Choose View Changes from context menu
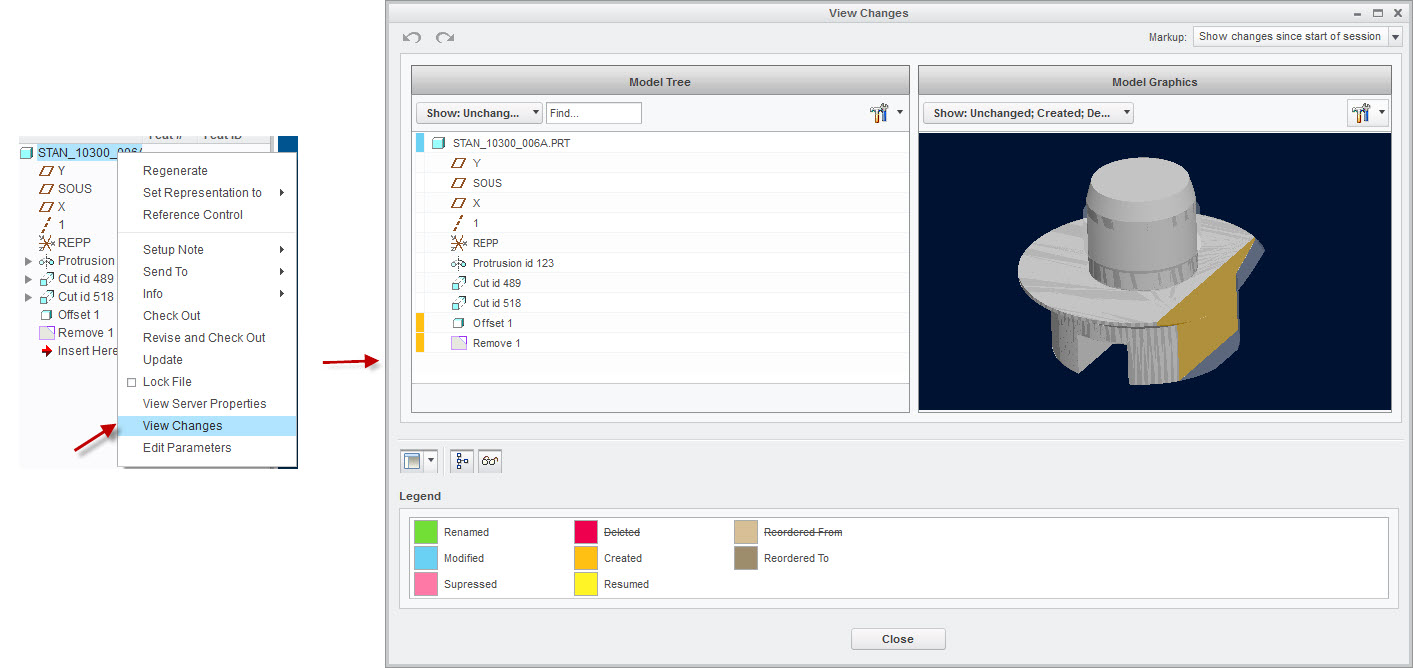Image resolution: width=1413 pixels, height=668 pixels. [182, 426]
